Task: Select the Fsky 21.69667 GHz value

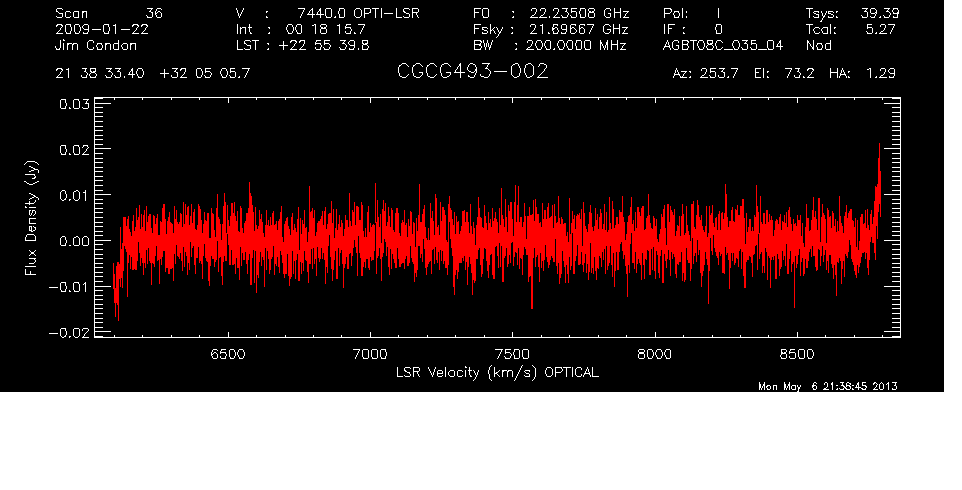Action: click(x=550, y=29)
